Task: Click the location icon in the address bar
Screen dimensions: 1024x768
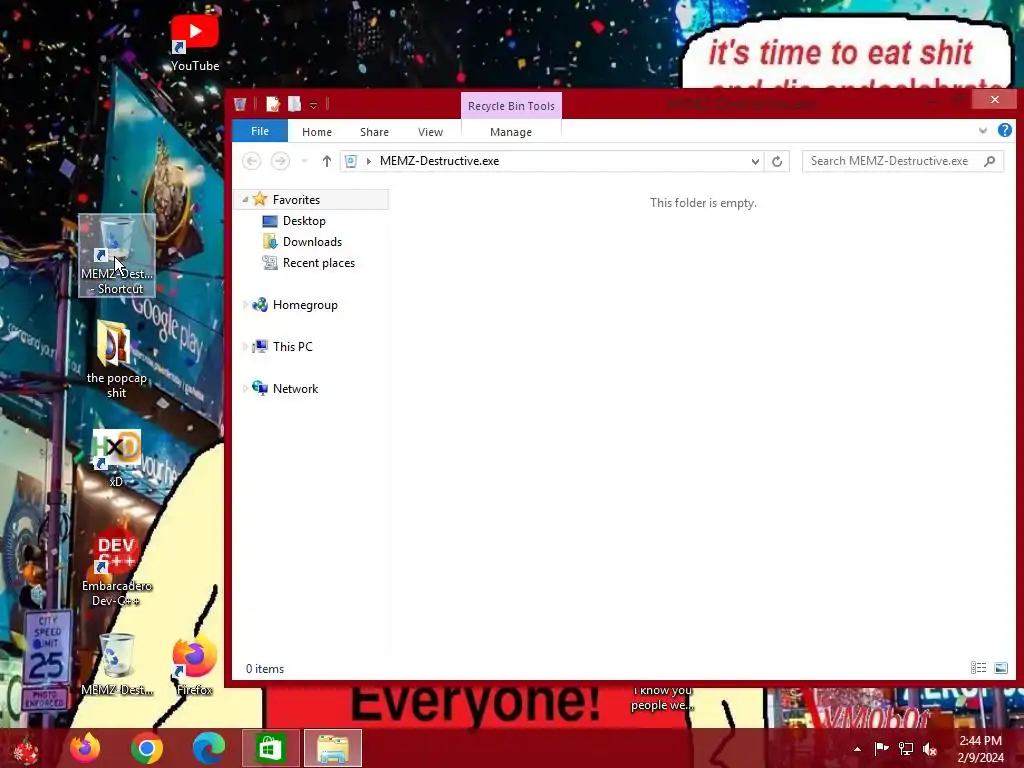Action: point(351,161)
